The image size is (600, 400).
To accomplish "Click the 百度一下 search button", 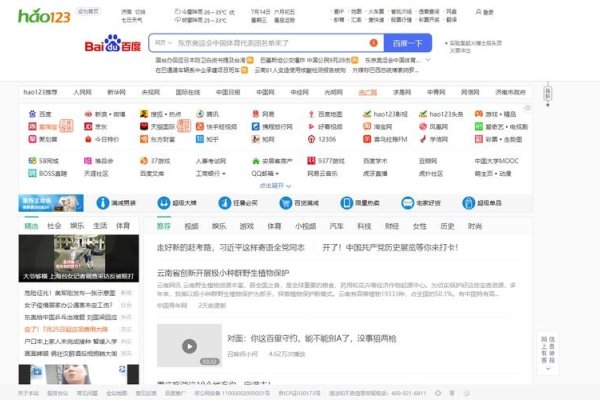I will [408, 43].
